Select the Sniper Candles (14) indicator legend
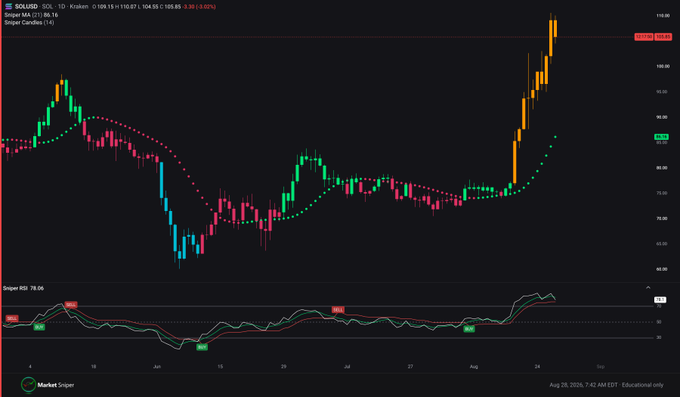This screenshot has width=680, height=397. point(29,22)
